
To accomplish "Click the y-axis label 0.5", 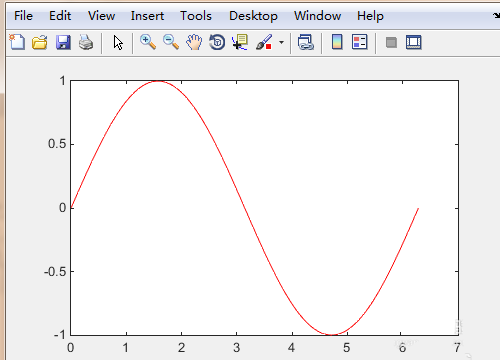I will pyautogui.click(x=57, y=144).
